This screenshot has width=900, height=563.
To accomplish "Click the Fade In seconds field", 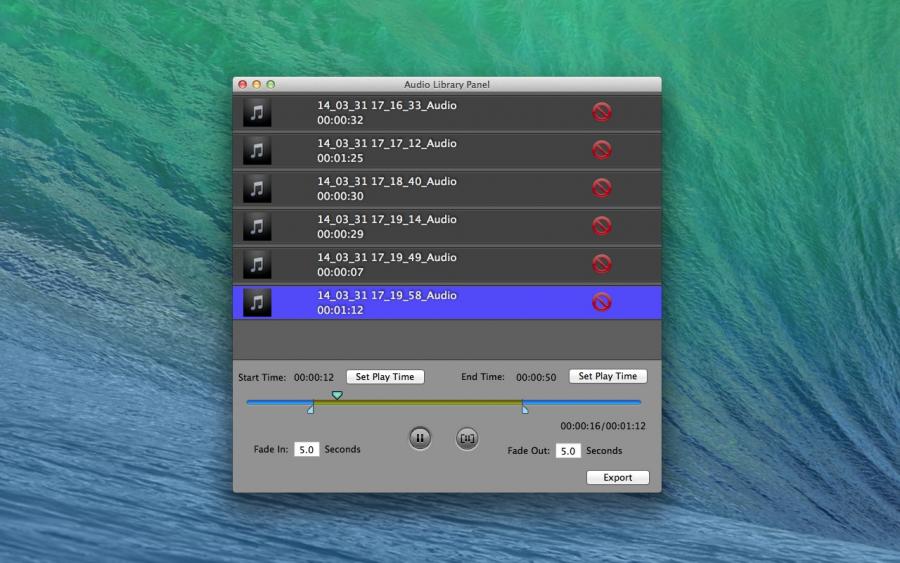I will coord(307,449).
